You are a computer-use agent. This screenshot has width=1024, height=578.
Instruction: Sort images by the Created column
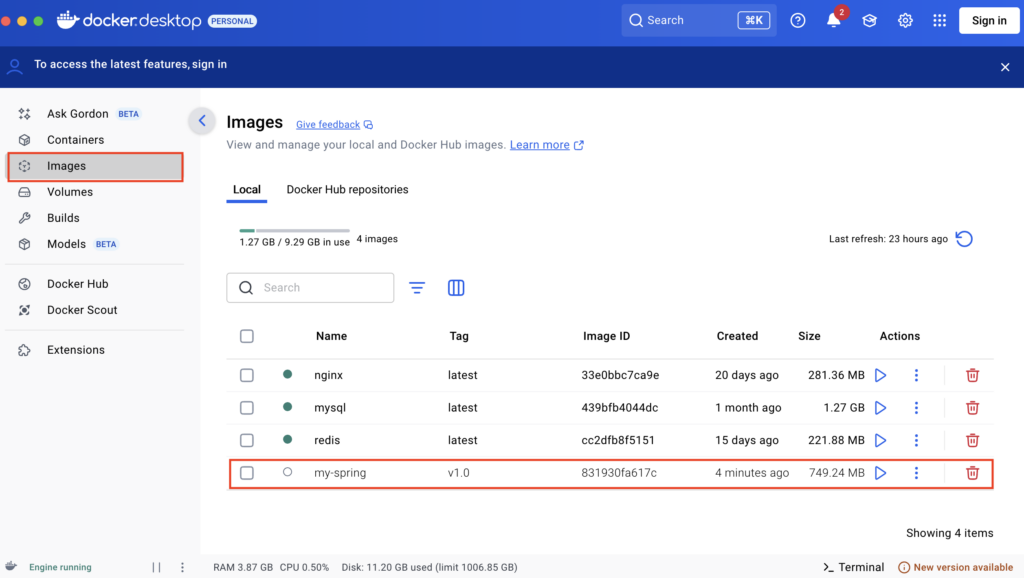(x=737, y=336)
